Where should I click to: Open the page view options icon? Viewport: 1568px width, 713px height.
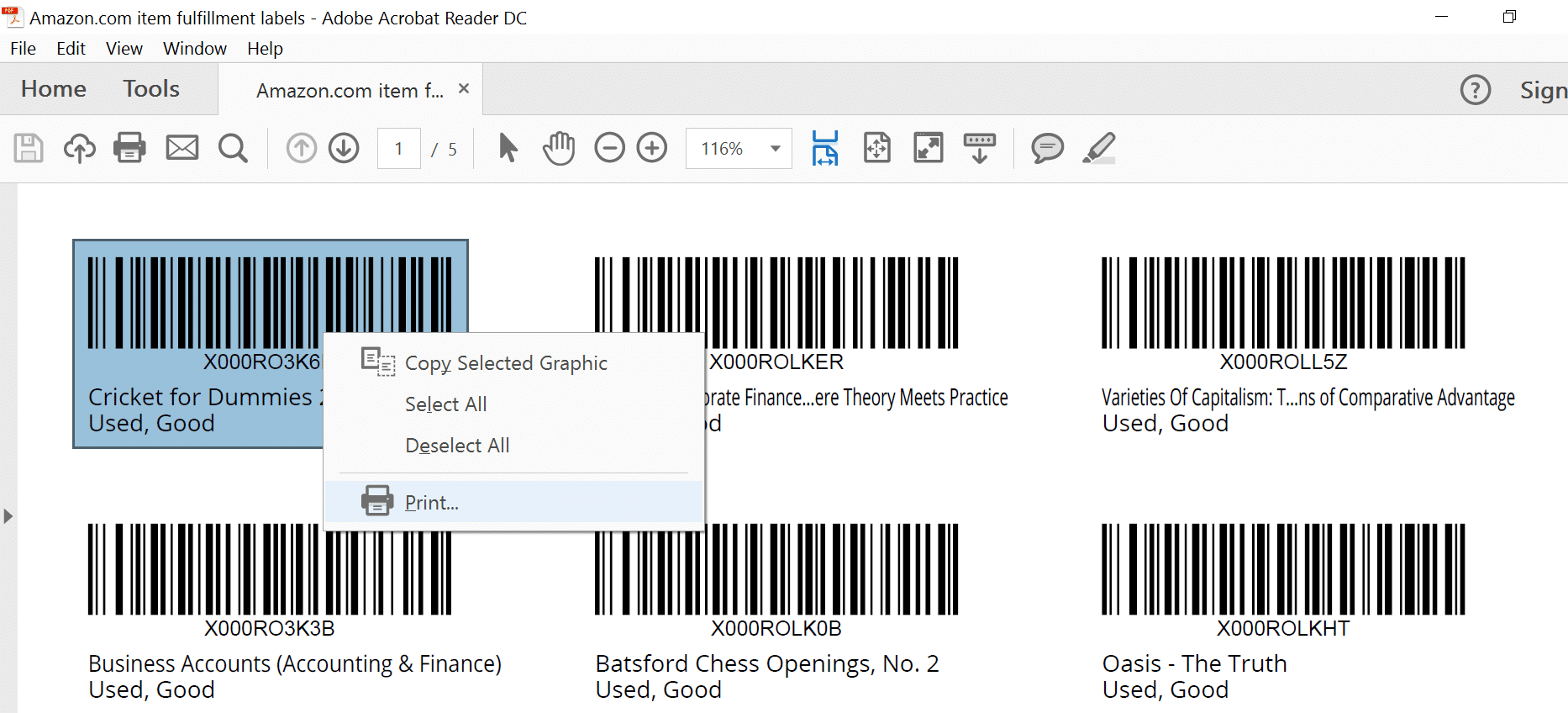click(980, 148)
